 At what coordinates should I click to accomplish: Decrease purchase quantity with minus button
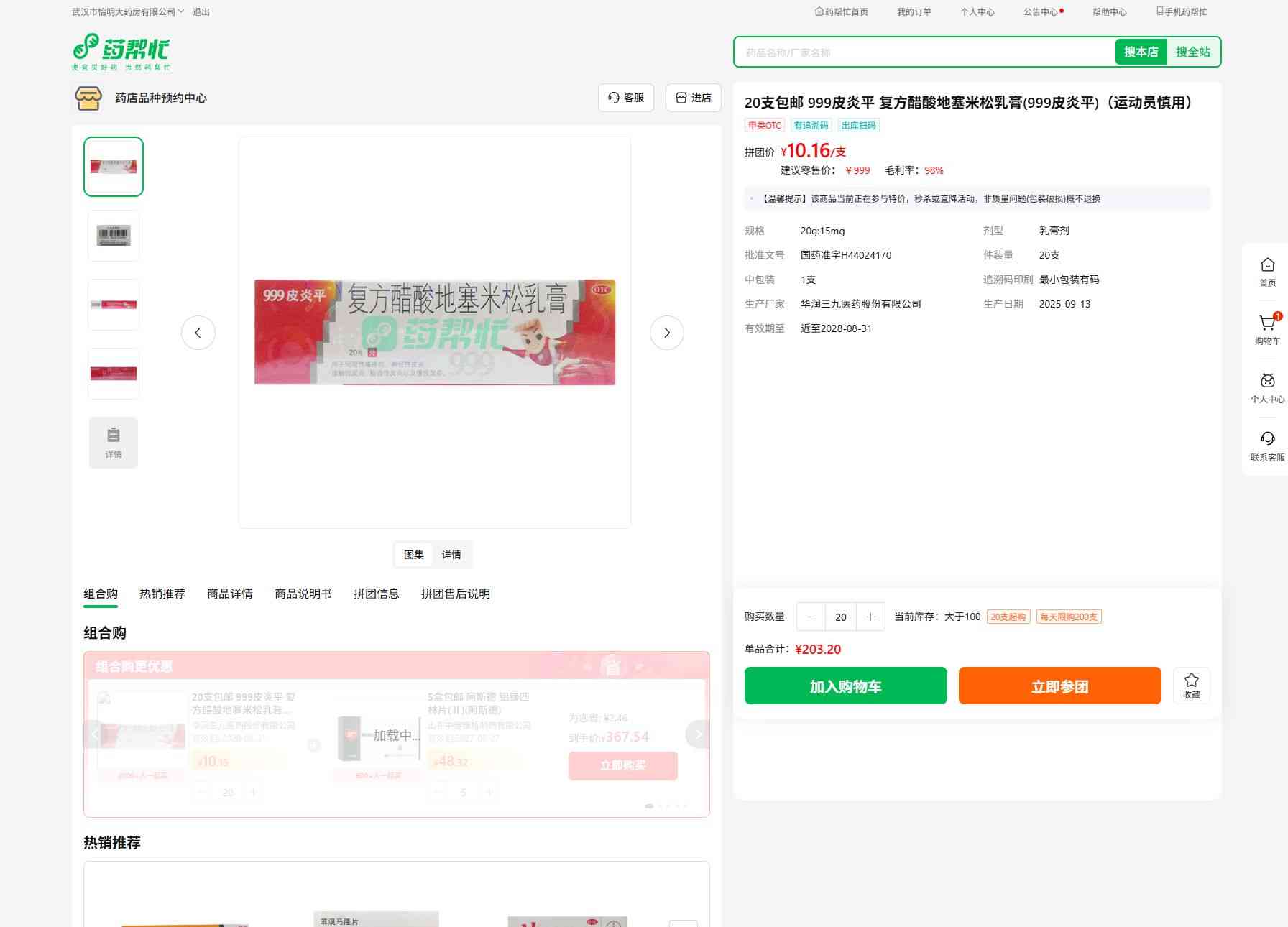811,617
